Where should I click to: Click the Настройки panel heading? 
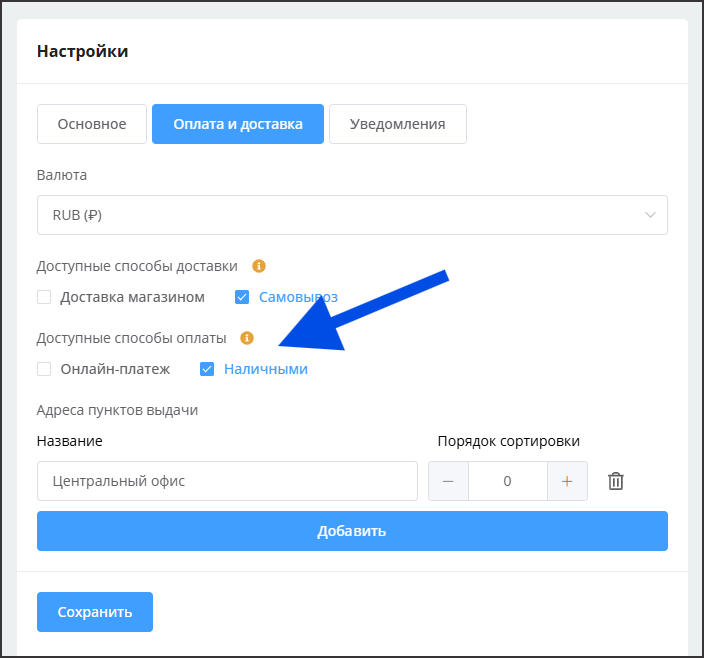point(82,51)
